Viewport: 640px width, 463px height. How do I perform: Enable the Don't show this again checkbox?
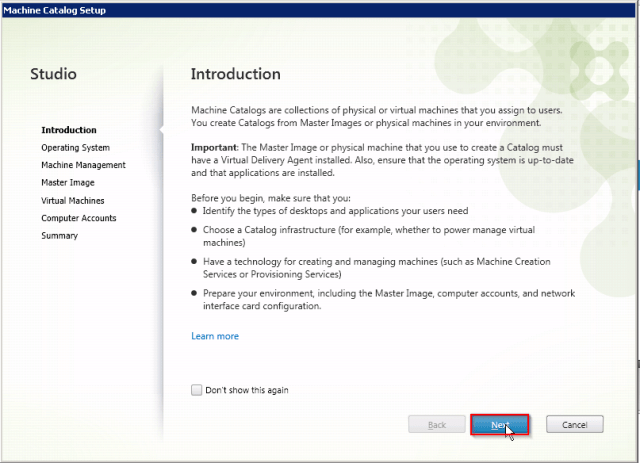coord(197,390)
